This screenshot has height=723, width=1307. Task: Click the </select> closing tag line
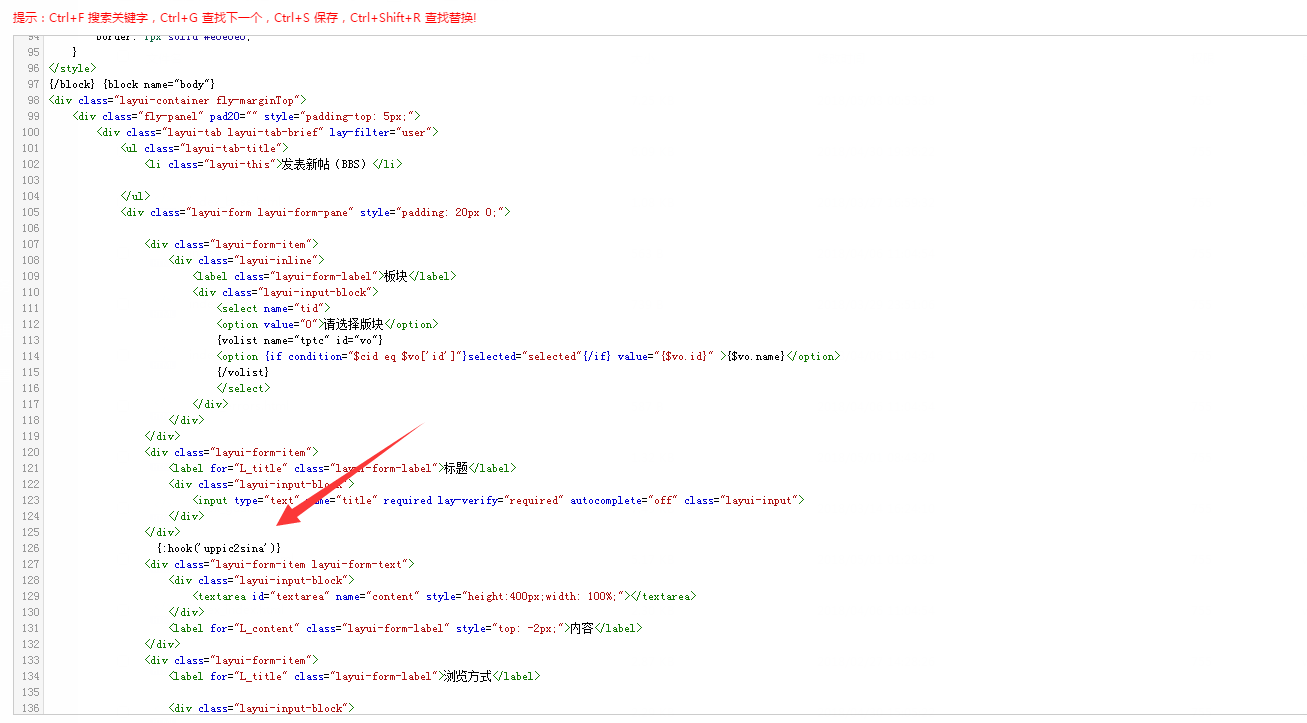click(x=243, y=388)
